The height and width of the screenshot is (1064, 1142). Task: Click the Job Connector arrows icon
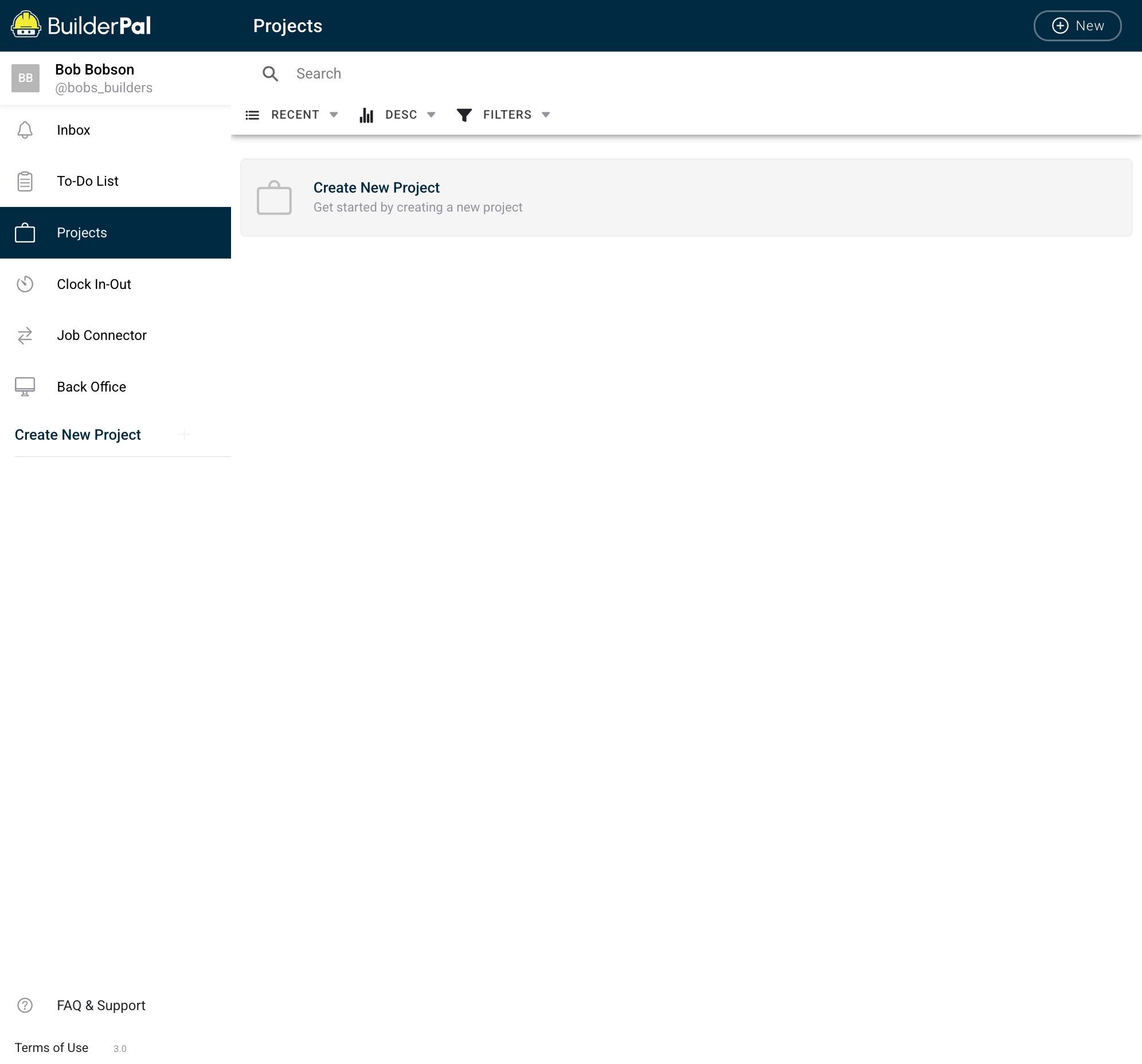[x=25, y=335]
